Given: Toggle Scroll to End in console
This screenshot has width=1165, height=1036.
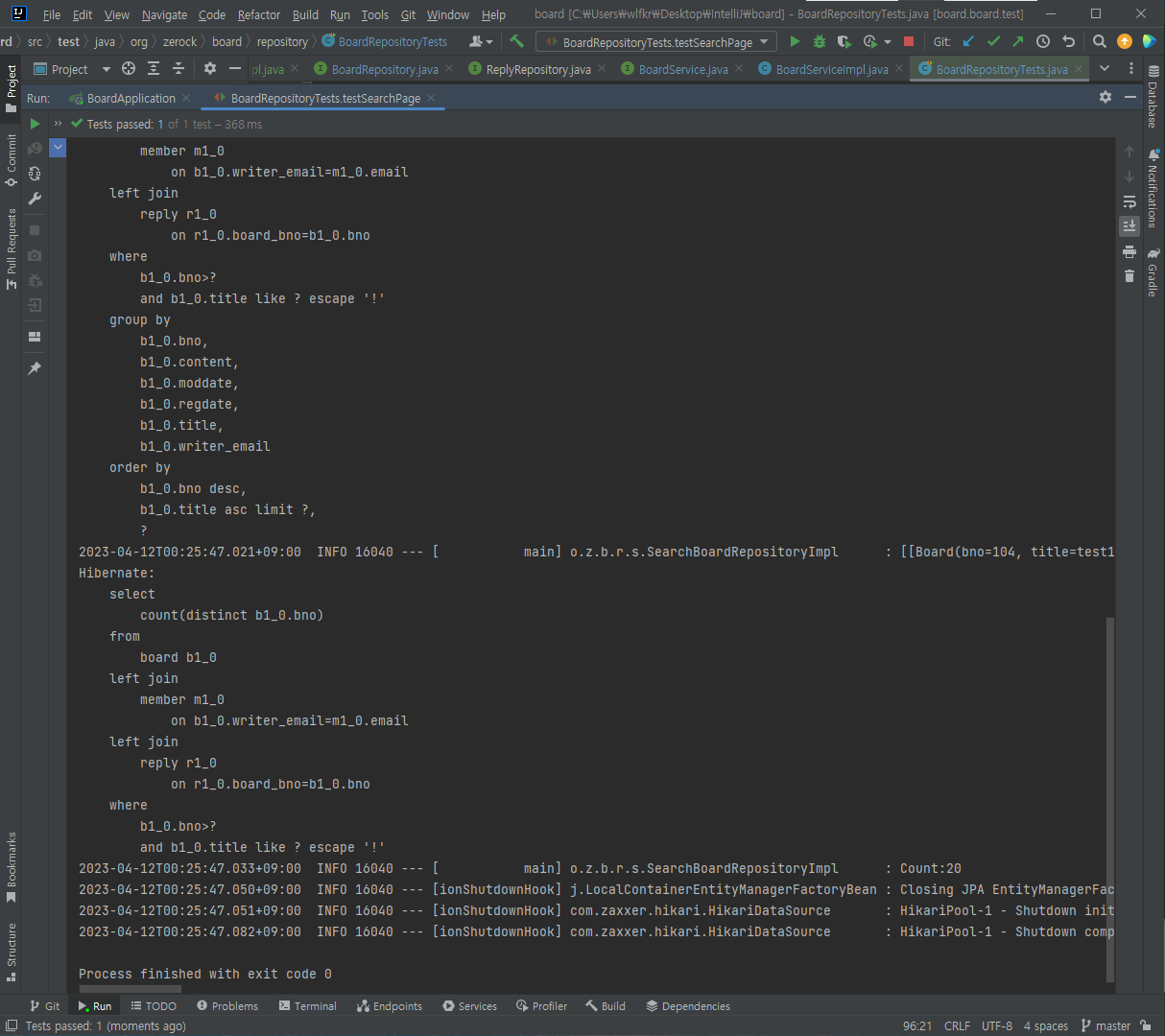Looking at the screenshot, I should point(1129,226).
